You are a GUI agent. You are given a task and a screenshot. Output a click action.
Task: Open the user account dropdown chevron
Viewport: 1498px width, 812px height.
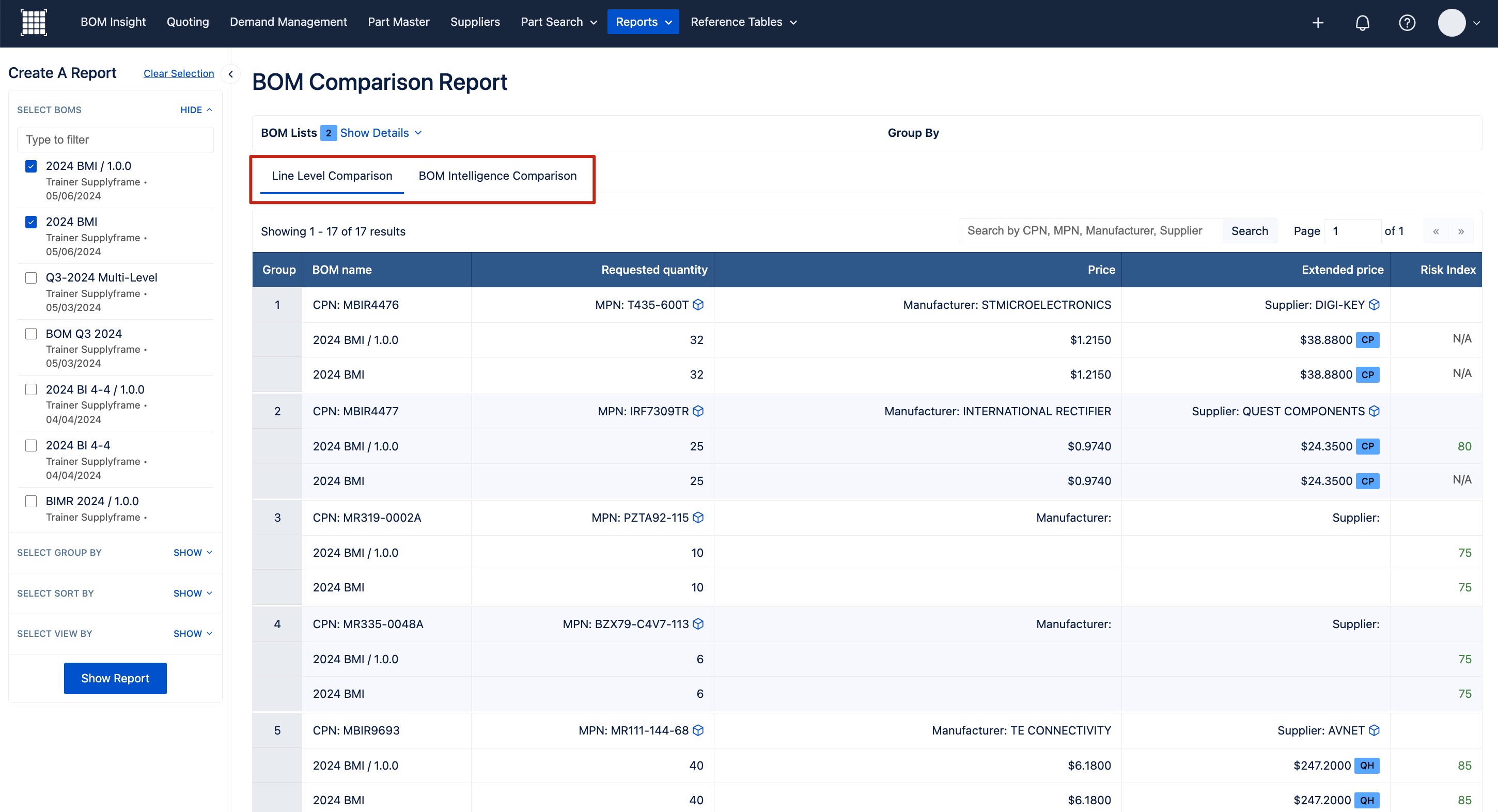(1476, 23)
